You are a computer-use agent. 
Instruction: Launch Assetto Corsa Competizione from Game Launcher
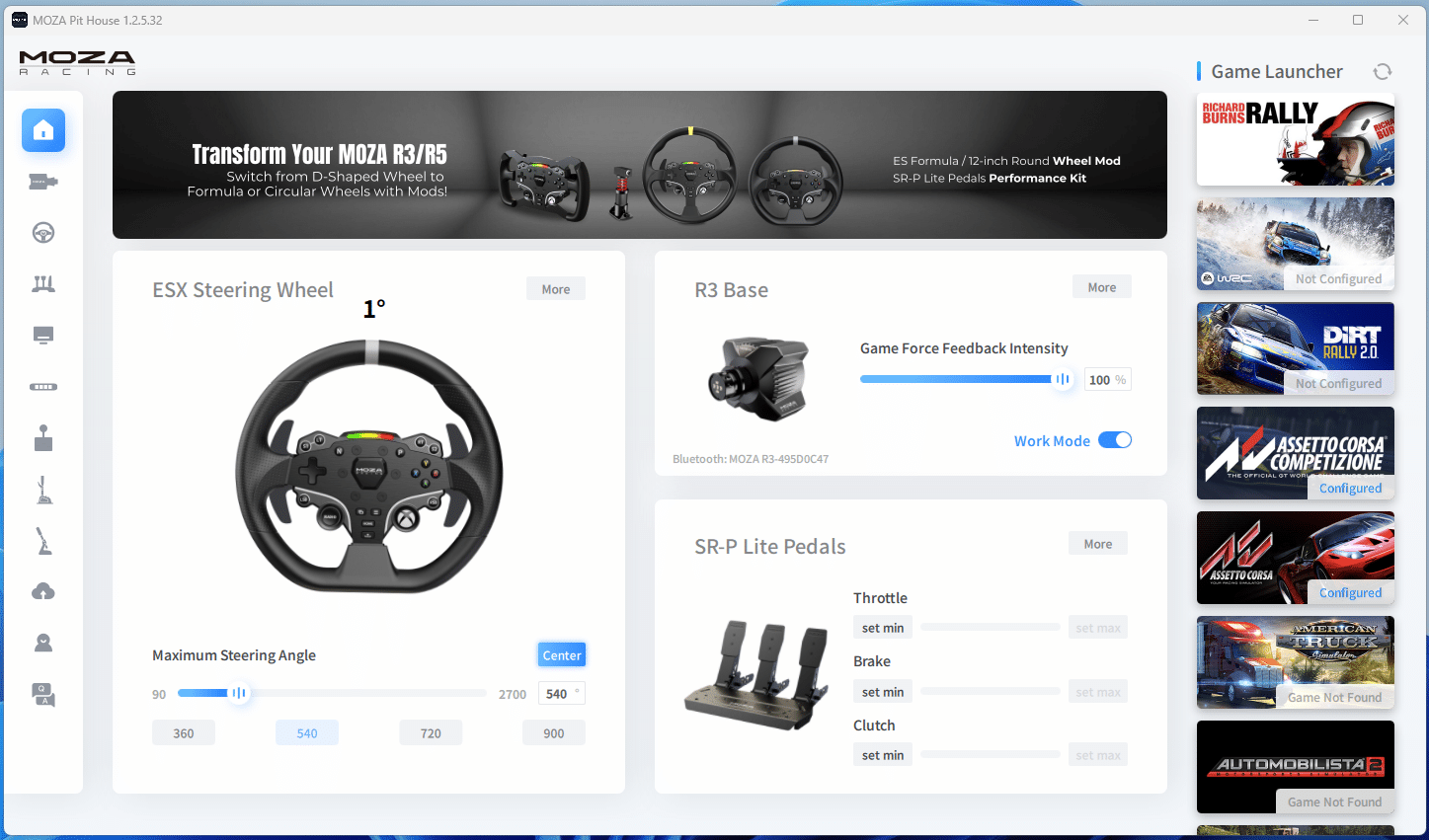[x=1295, y=452]
